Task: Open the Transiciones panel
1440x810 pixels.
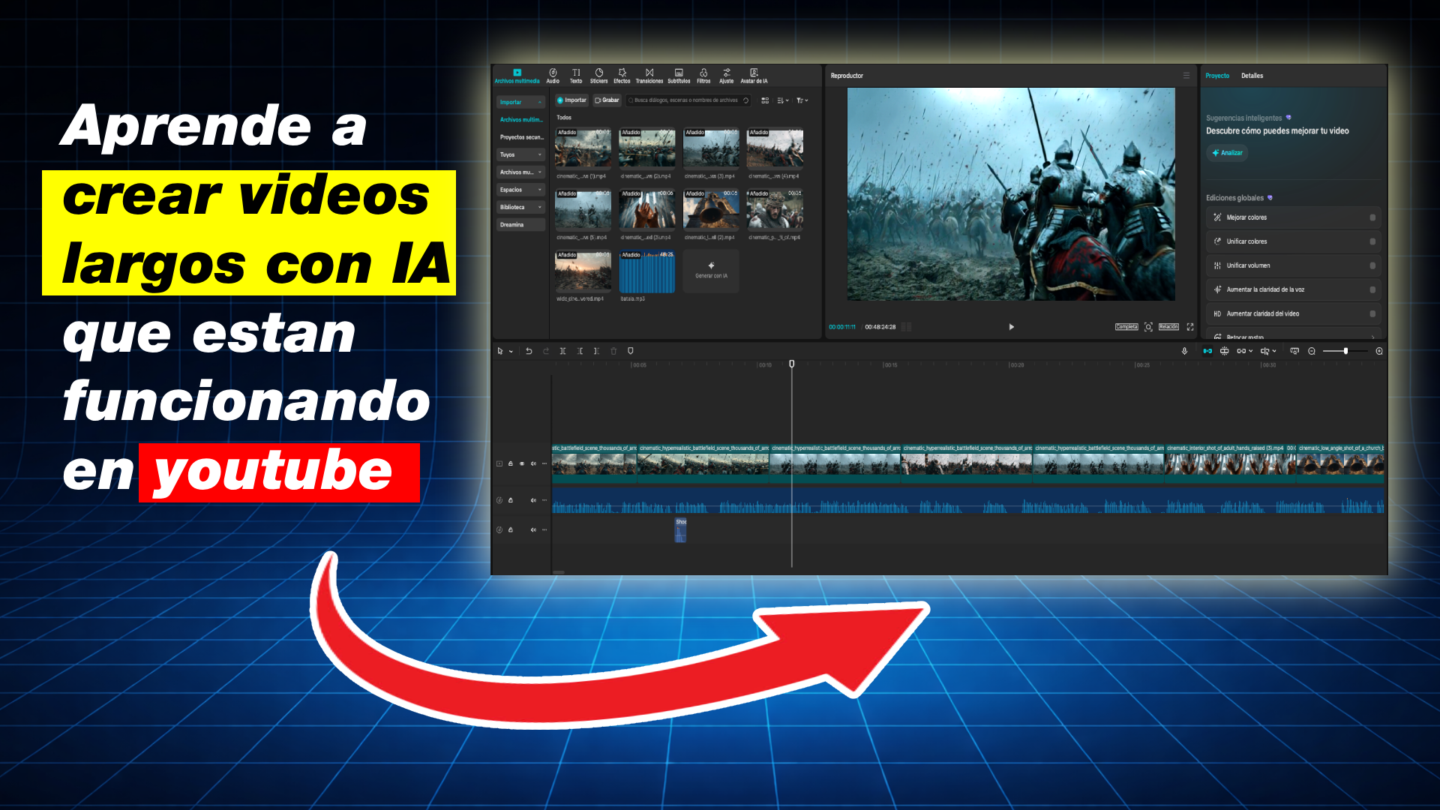Action: point(649,75)
